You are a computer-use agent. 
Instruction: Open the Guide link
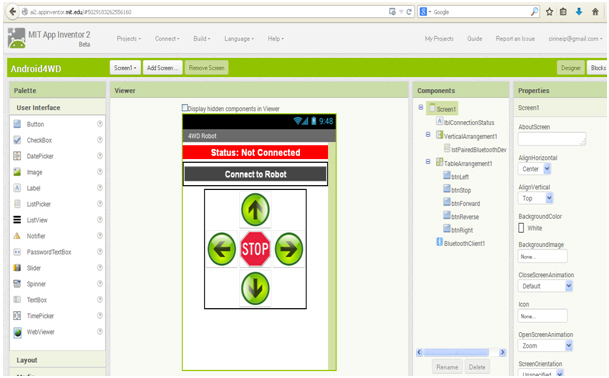tap(475, 39)
